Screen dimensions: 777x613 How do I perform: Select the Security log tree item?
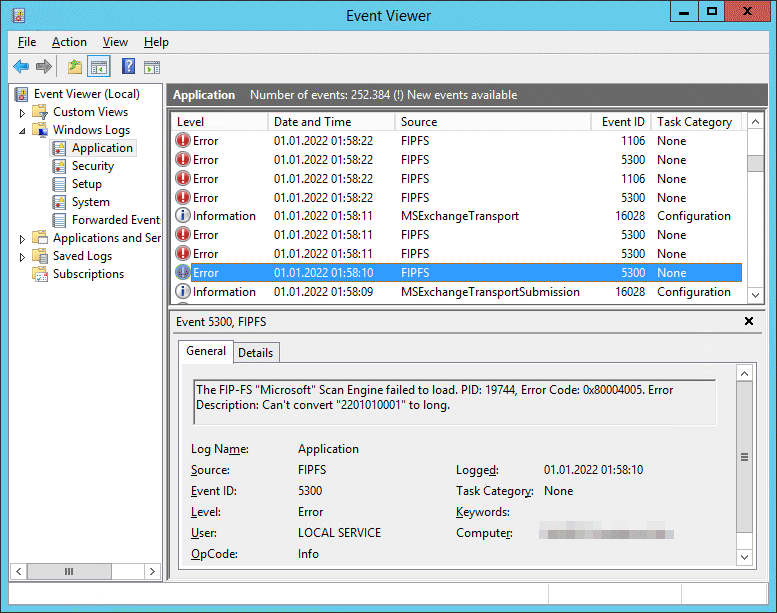click(93, 166)
